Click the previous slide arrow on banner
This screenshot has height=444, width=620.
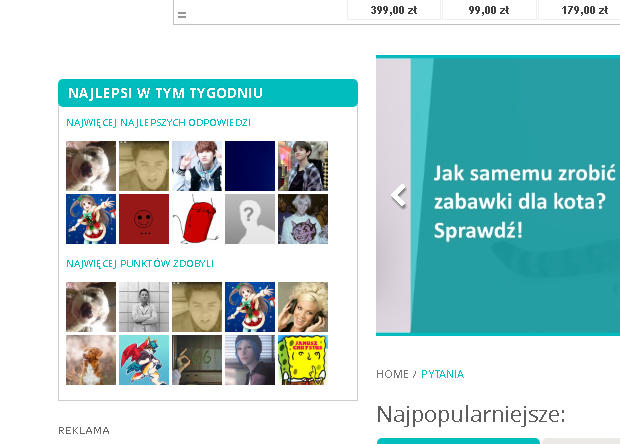[398, 195]
